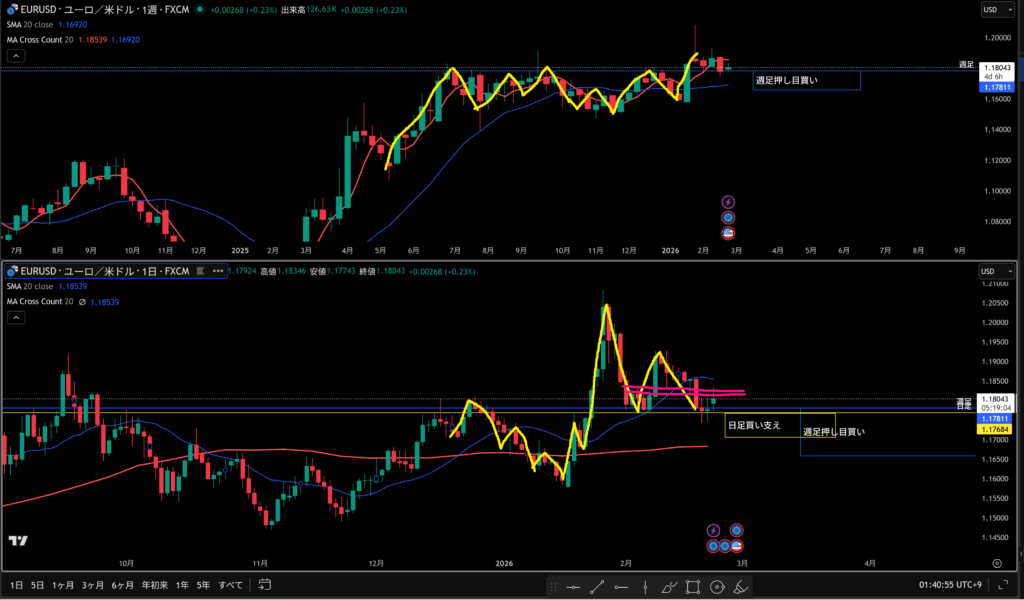
Task: Select the horizontal line drawing tool
Action: [x=573, y=585]
